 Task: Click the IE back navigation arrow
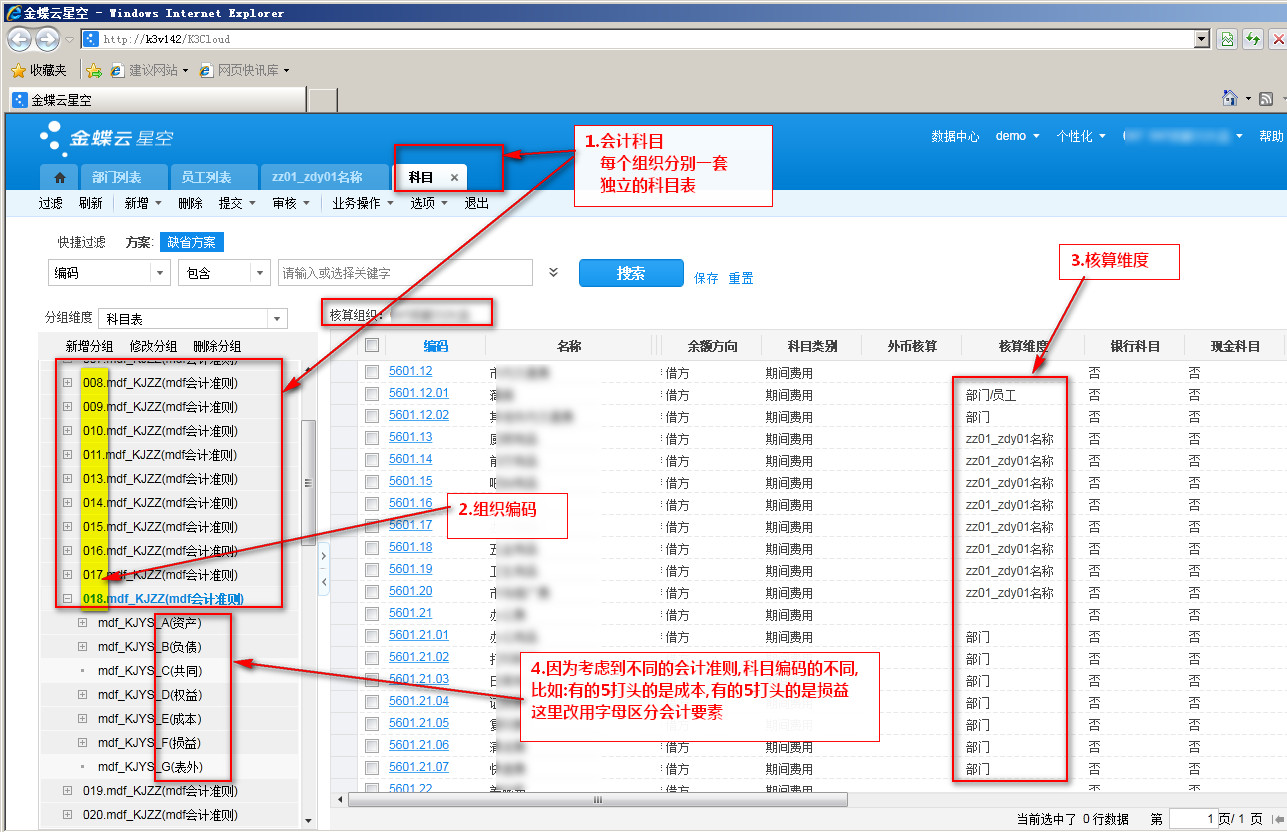click(19, 39)
